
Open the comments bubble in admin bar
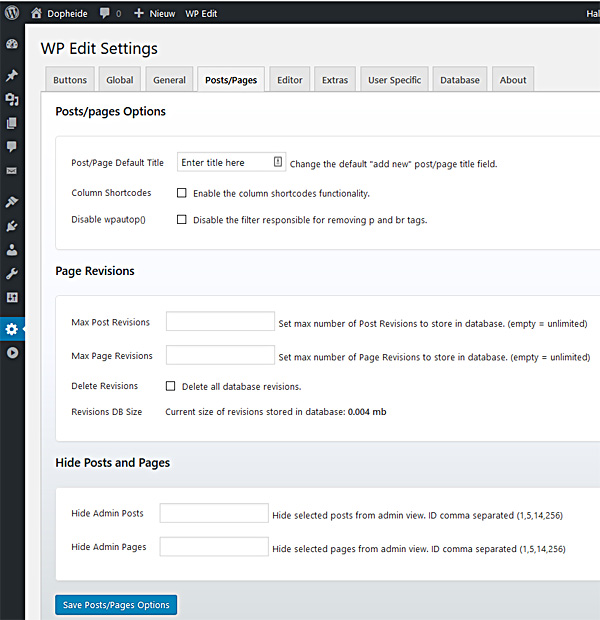105,13
